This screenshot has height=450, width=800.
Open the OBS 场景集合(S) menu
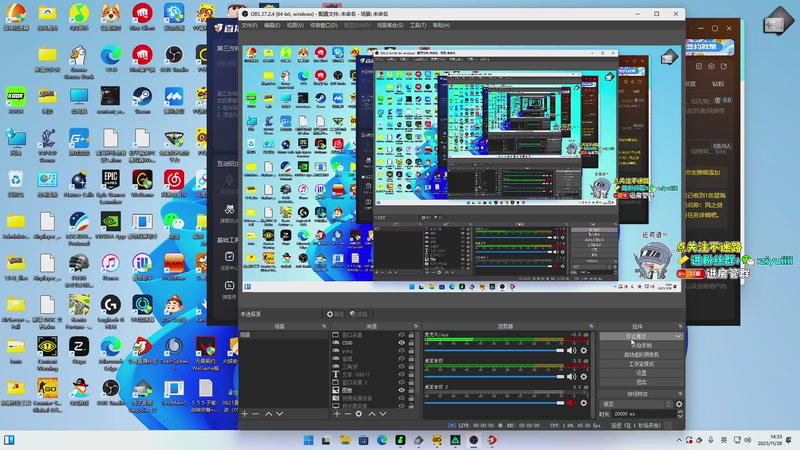[x=390, y=26]
